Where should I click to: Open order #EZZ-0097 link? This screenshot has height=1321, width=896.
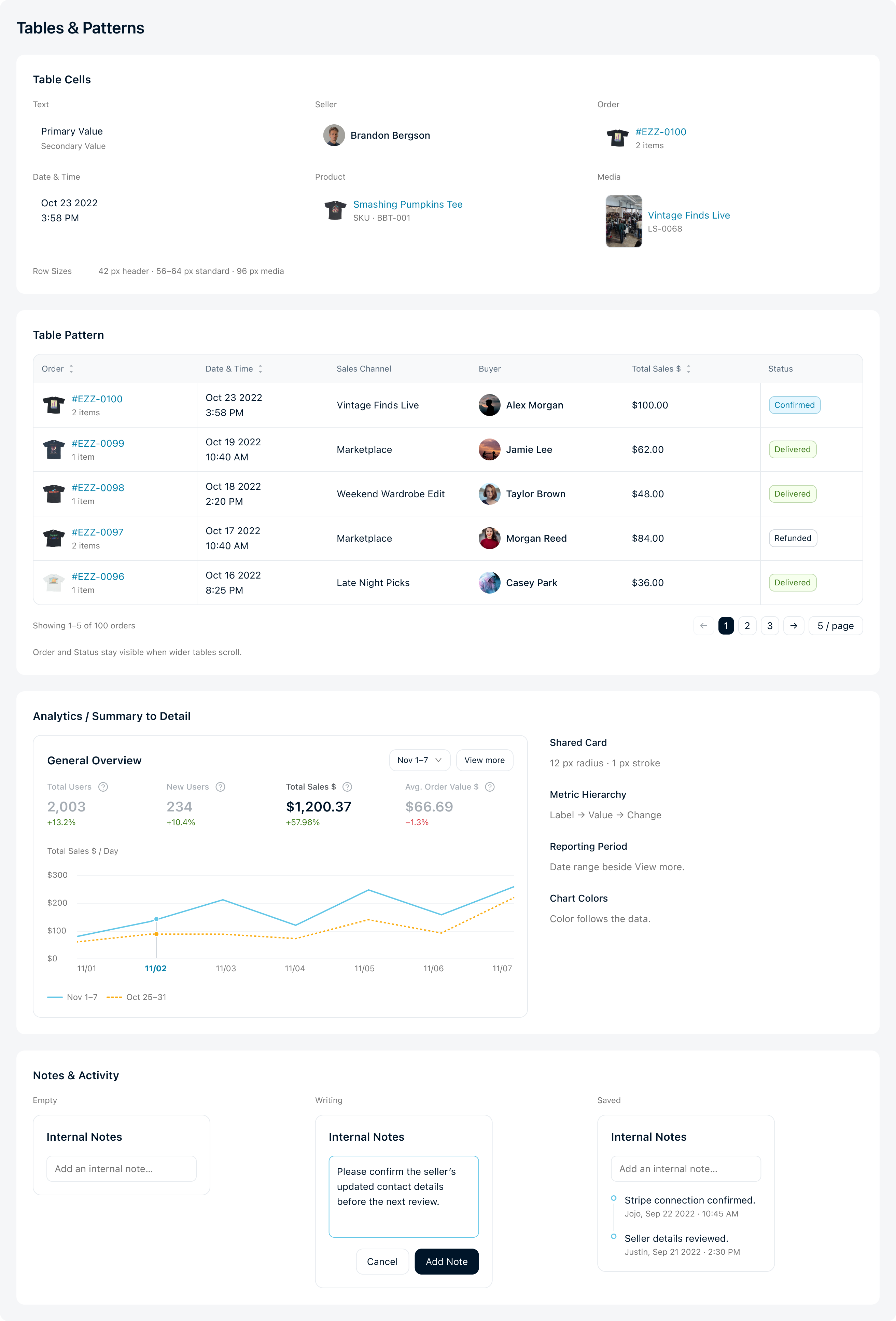[x=98, y=532]
